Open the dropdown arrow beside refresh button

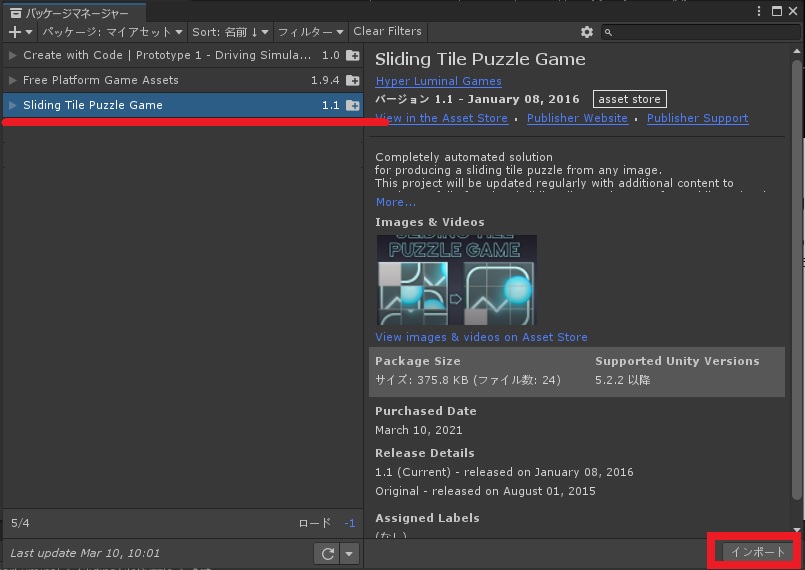point(349,554)
